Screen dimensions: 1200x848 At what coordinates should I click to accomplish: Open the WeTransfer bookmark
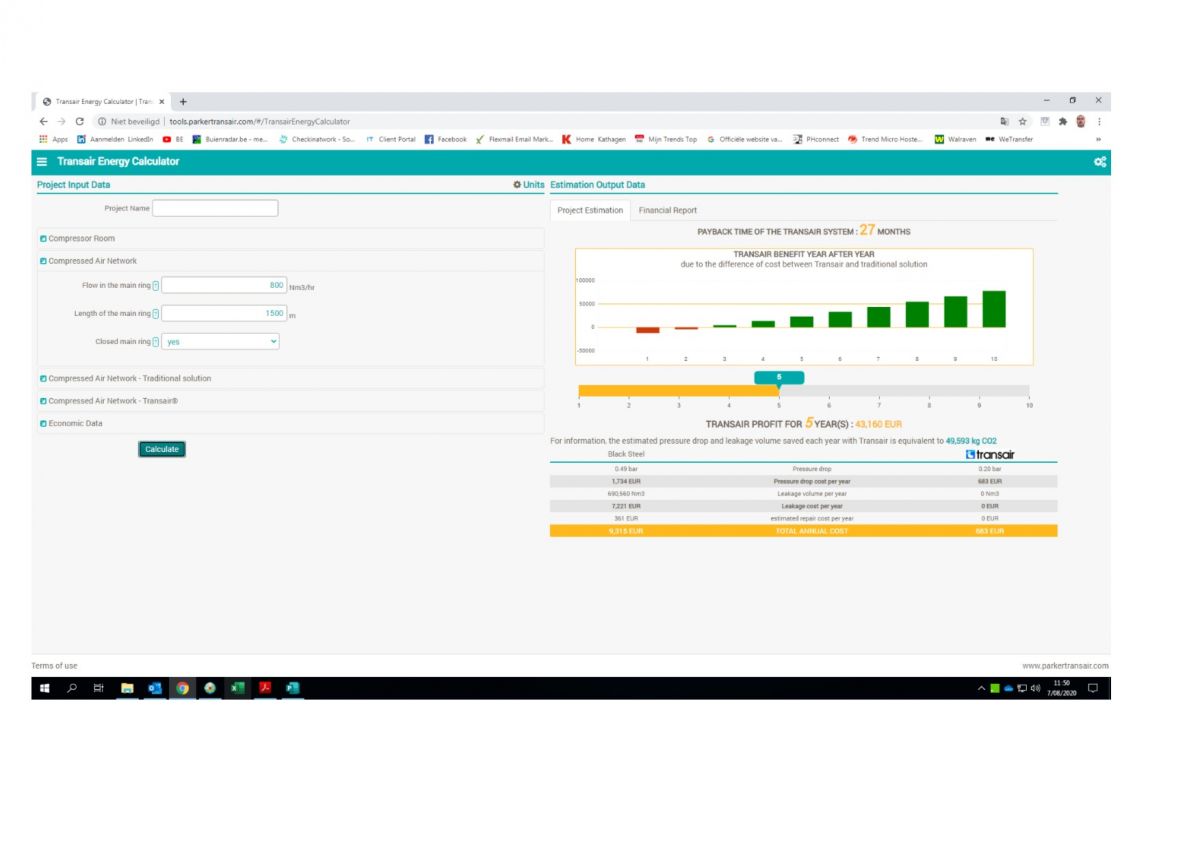point(1009,139)
